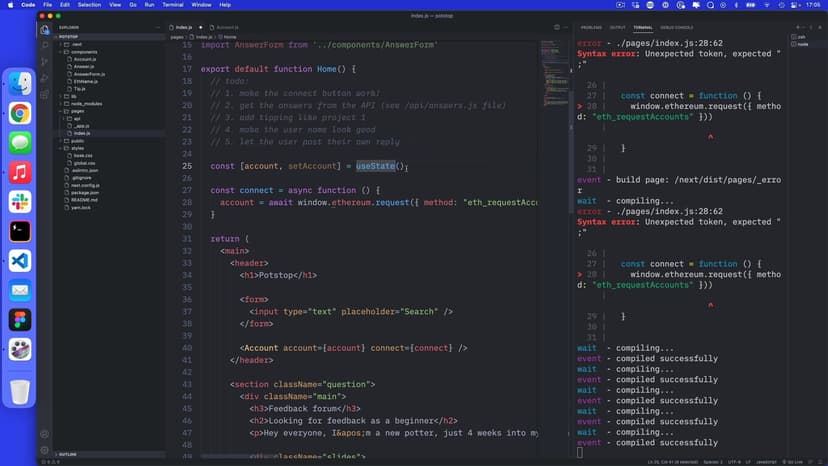The width and height of the screenshot is (828, 466).
Task: Launch Google Chrome from the dock
Action: click(20, 113)
